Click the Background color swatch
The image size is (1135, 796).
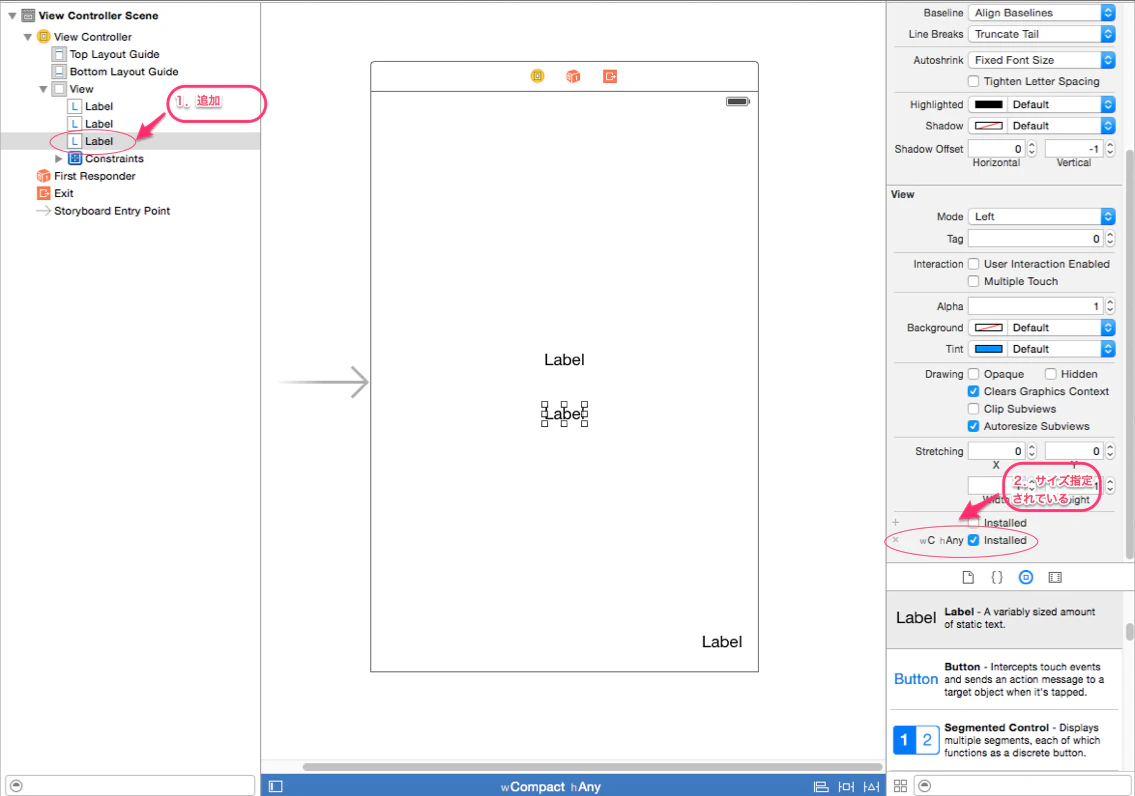[x=988, y=328]
